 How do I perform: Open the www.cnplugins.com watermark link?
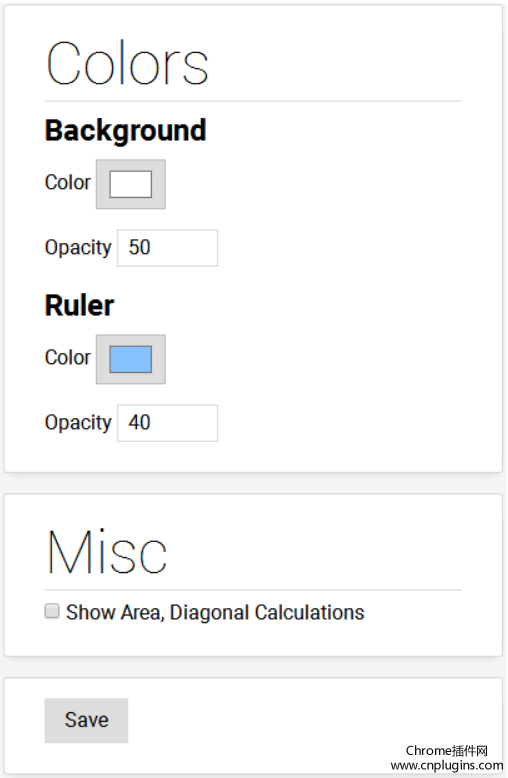tap(447, 765)
